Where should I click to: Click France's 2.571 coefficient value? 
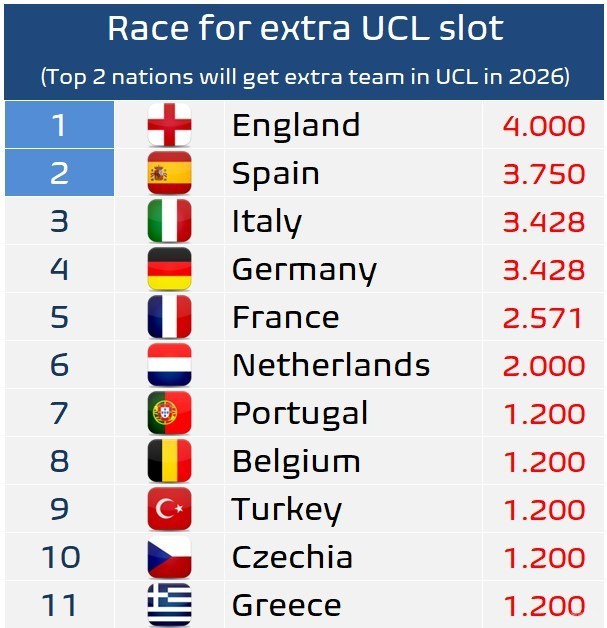coord(544,318)
